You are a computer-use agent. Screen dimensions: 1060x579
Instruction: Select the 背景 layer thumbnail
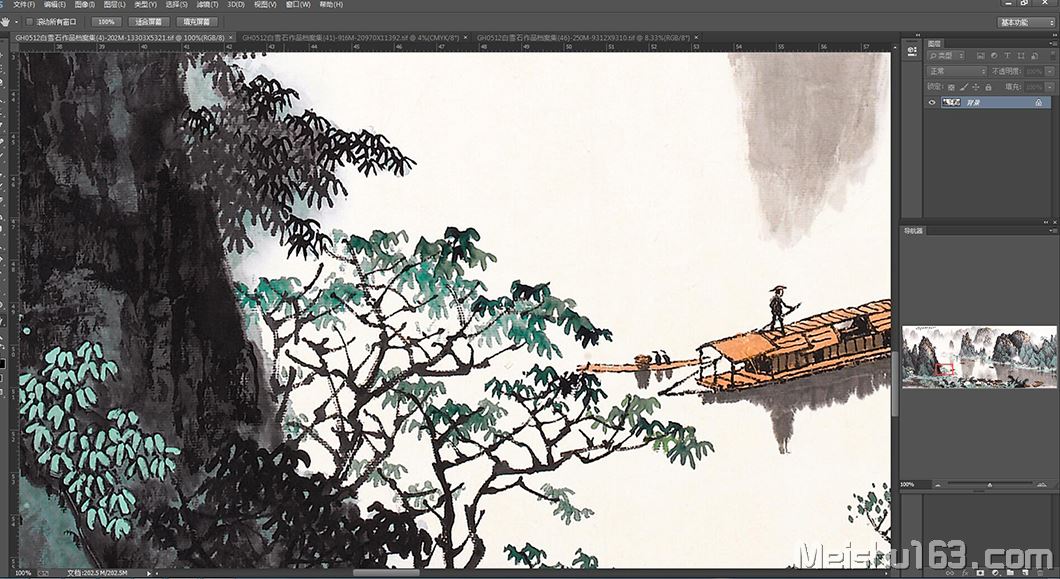point(951,103)
